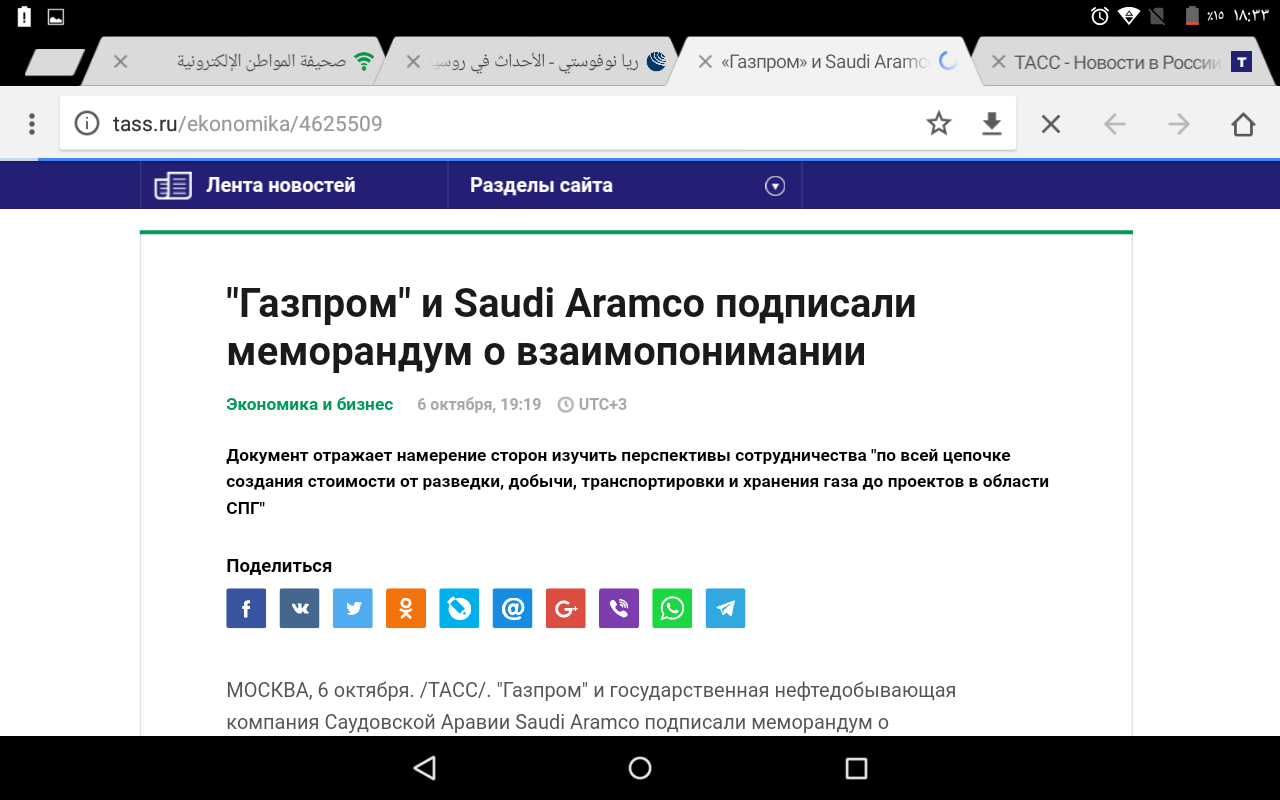Tap the battery status icon

(1192, 16)
